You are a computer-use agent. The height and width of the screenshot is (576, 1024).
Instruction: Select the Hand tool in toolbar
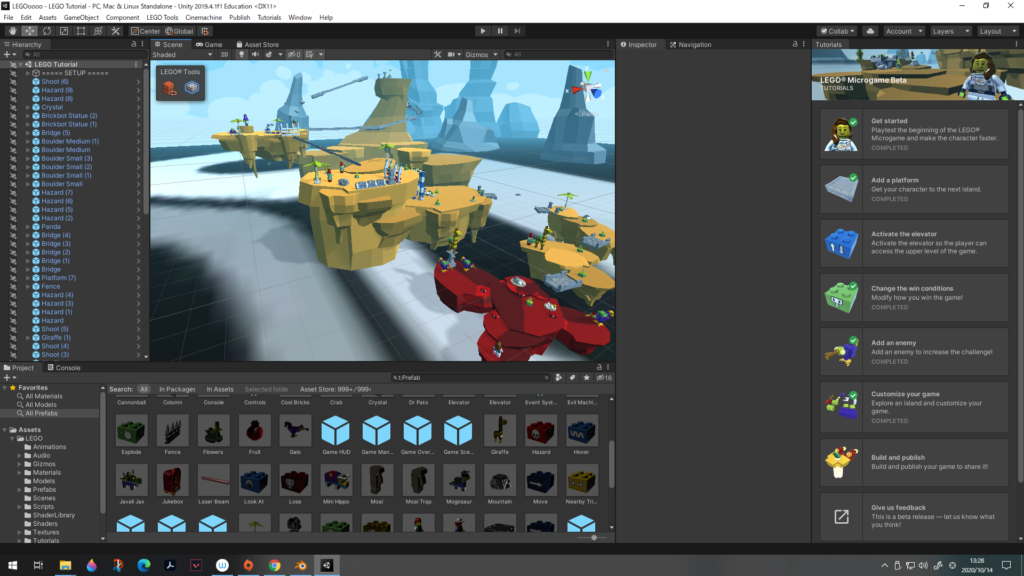click(12, 31)
